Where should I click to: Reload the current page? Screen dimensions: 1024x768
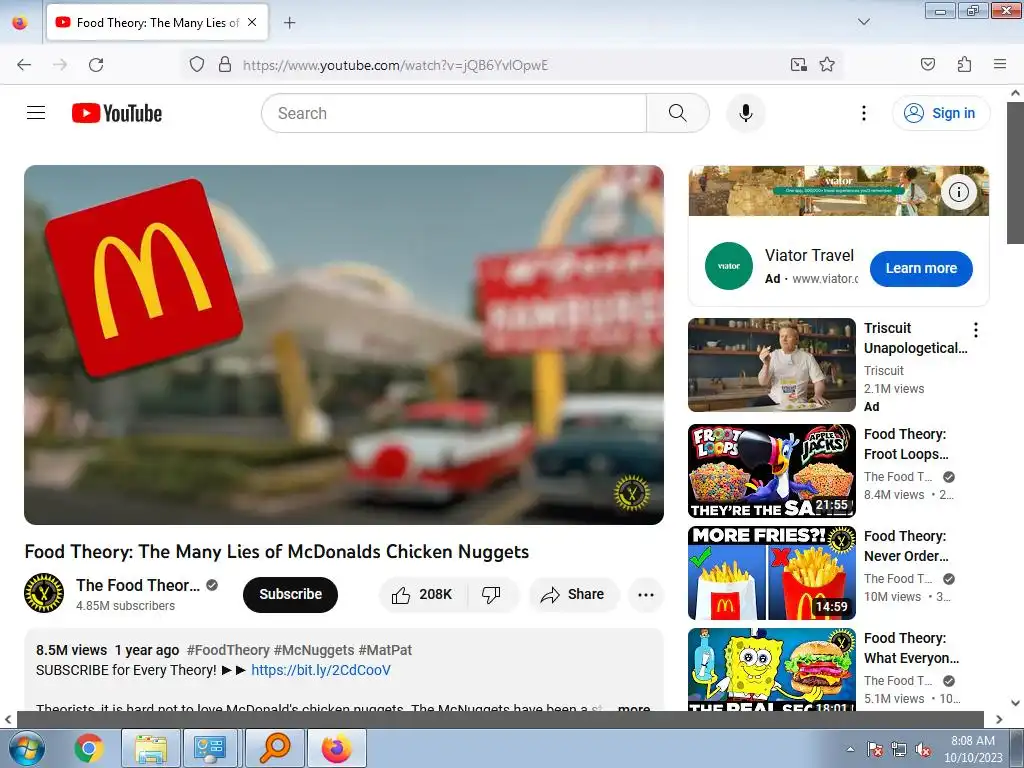coord(96,65)
